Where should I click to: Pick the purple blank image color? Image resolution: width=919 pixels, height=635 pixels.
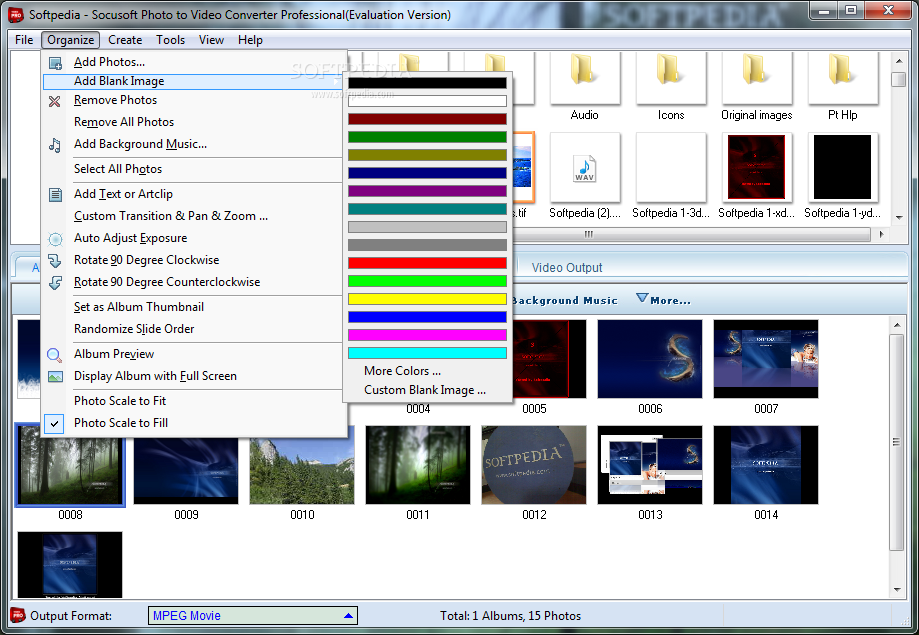tap(427, 191)
